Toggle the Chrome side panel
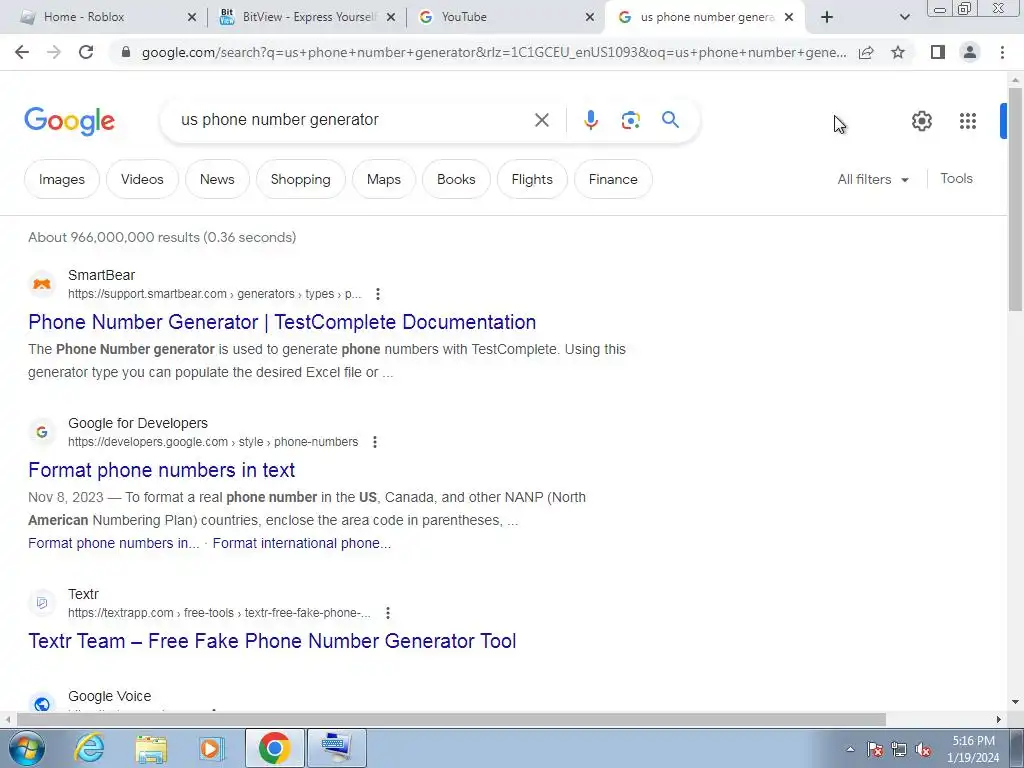Viewport: 1024px width, 768px height. click(938, 52)
